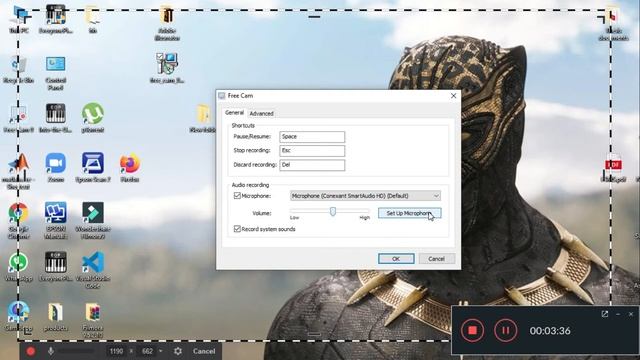Click the capture width field showing 1190
Screen dimensions: 640x360
coord(116,351)
